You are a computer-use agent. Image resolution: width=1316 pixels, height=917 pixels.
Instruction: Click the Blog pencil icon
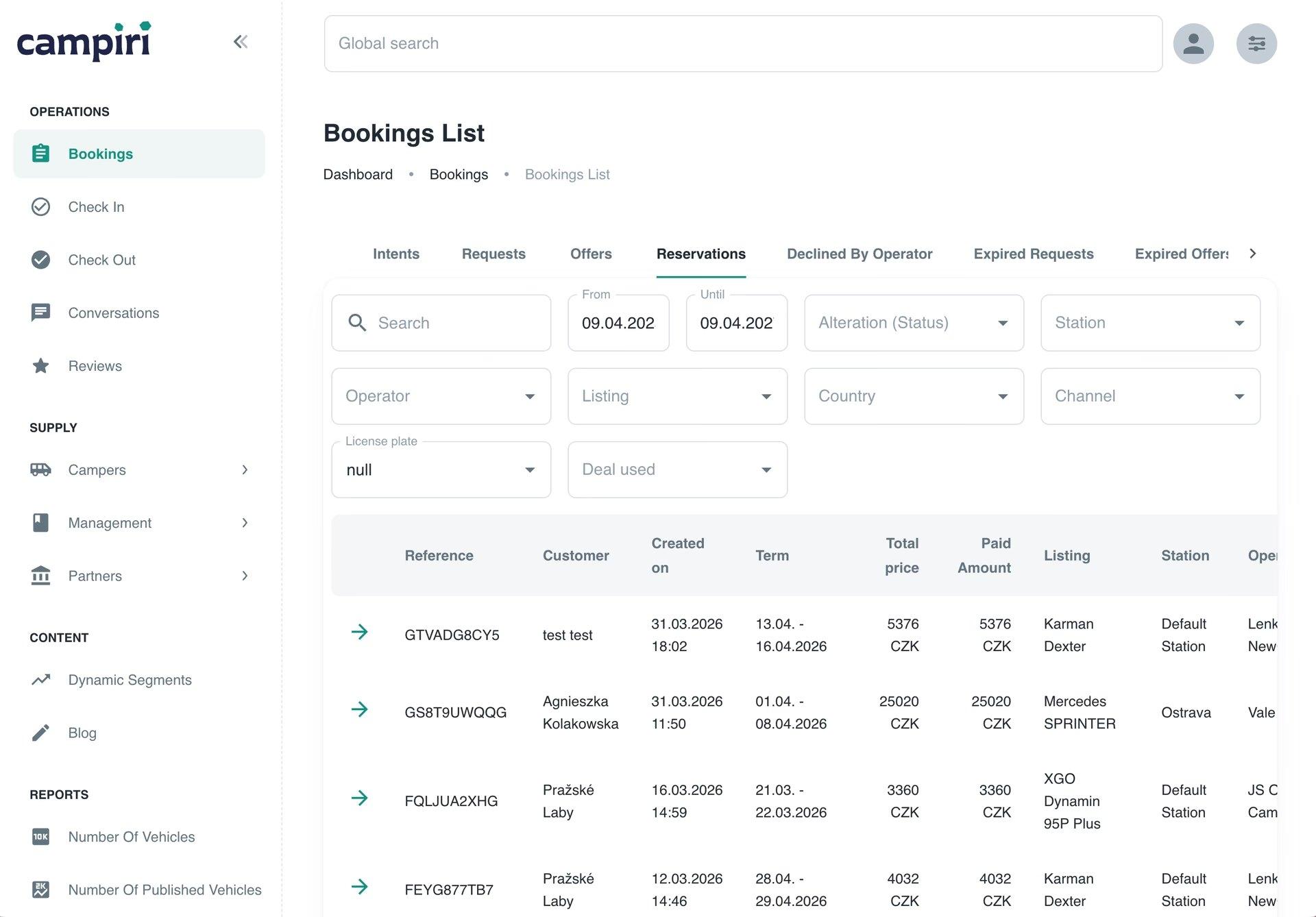coord(41,733)
